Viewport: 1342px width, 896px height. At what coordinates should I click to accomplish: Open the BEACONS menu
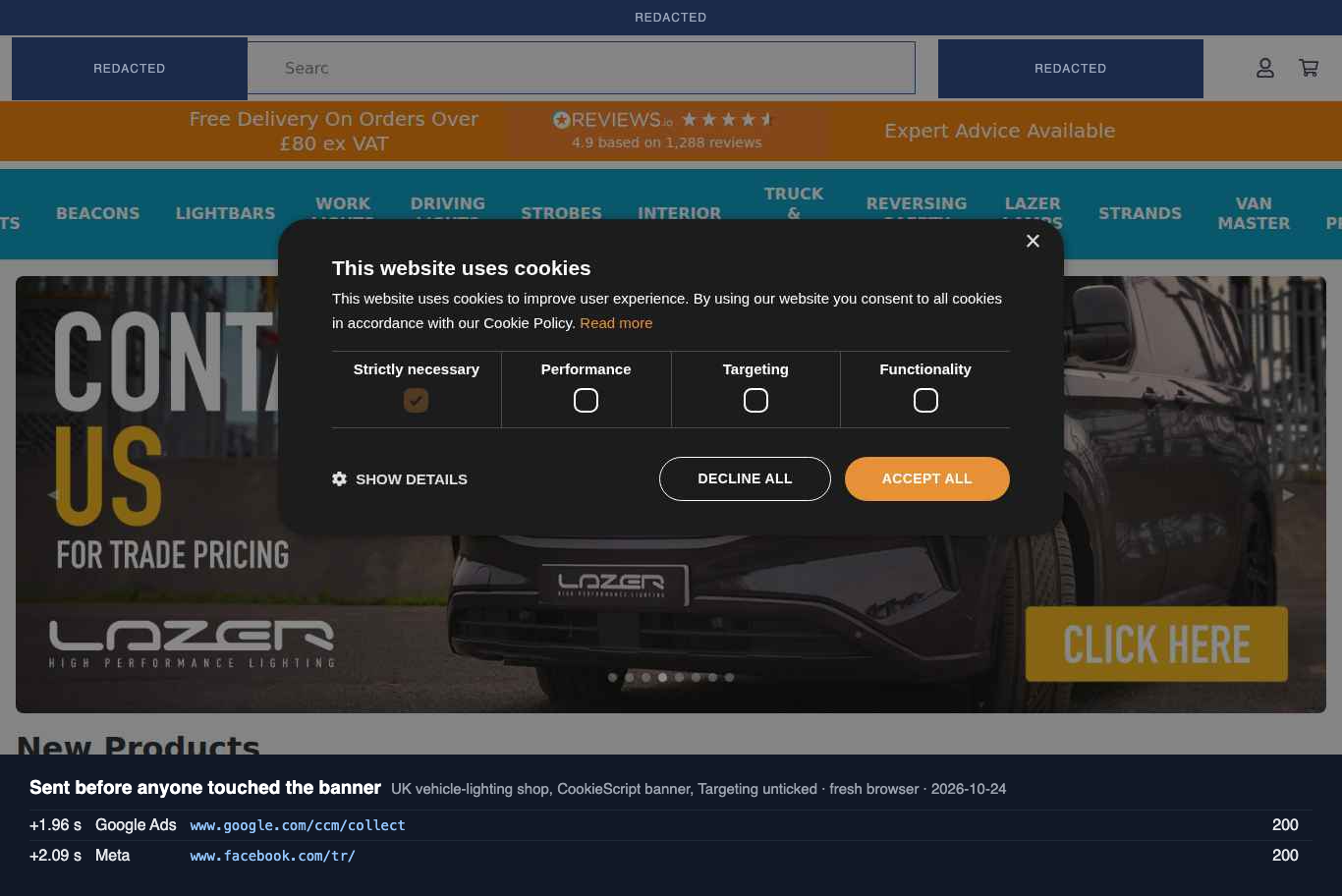tap(97, 213)
